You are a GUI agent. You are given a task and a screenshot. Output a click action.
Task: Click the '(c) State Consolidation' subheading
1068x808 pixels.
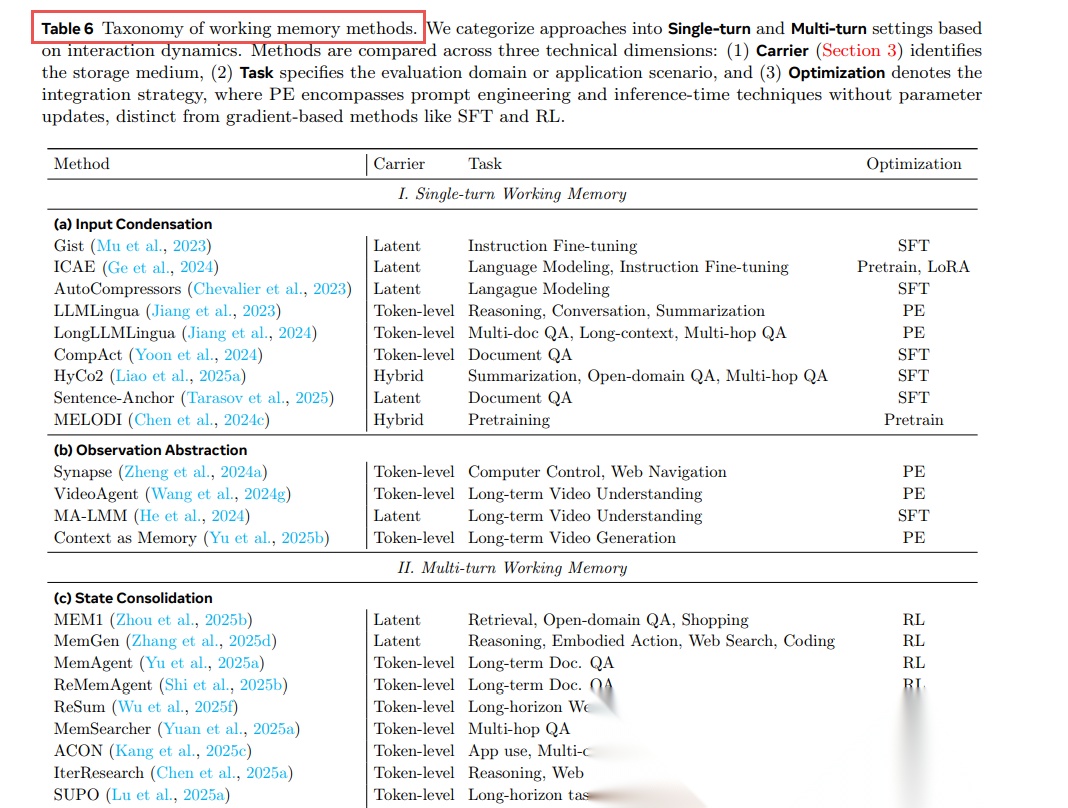click(x=133, y=598)
